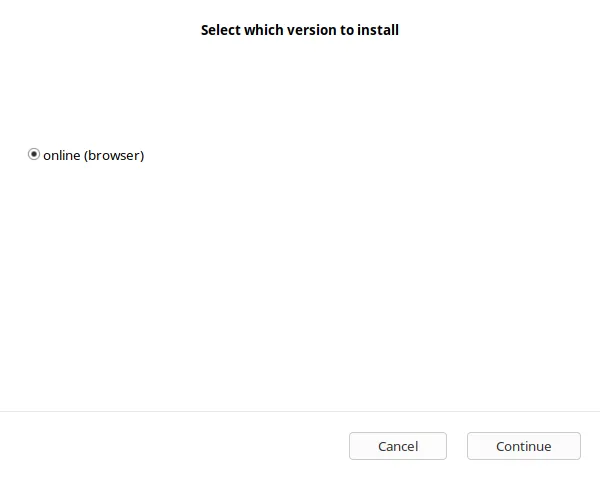Click the "(browser)" text in the option
This screenshot has height=480, width=600.
114,155
